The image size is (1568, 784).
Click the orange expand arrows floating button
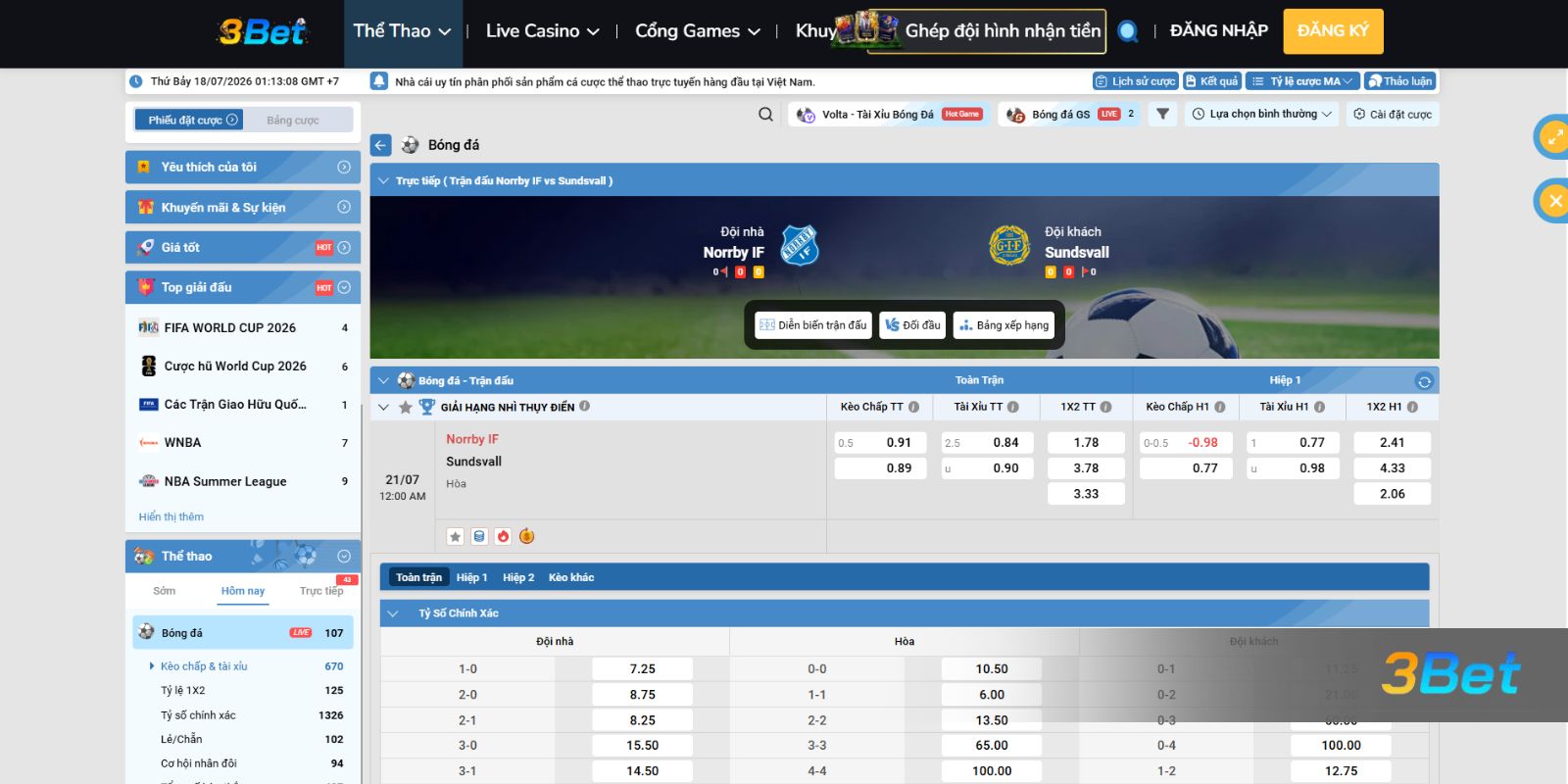click(x=1554, y=137)
